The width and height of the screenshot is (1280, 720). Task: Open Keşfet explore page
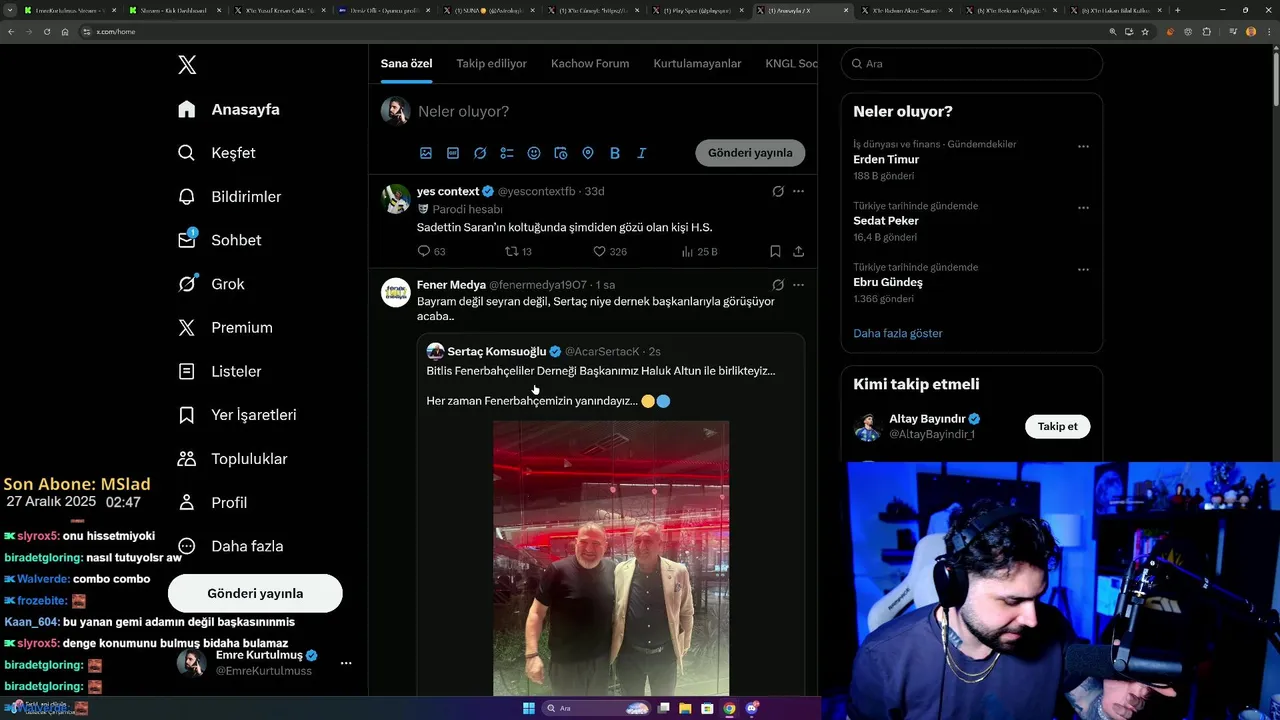[216, 153]
